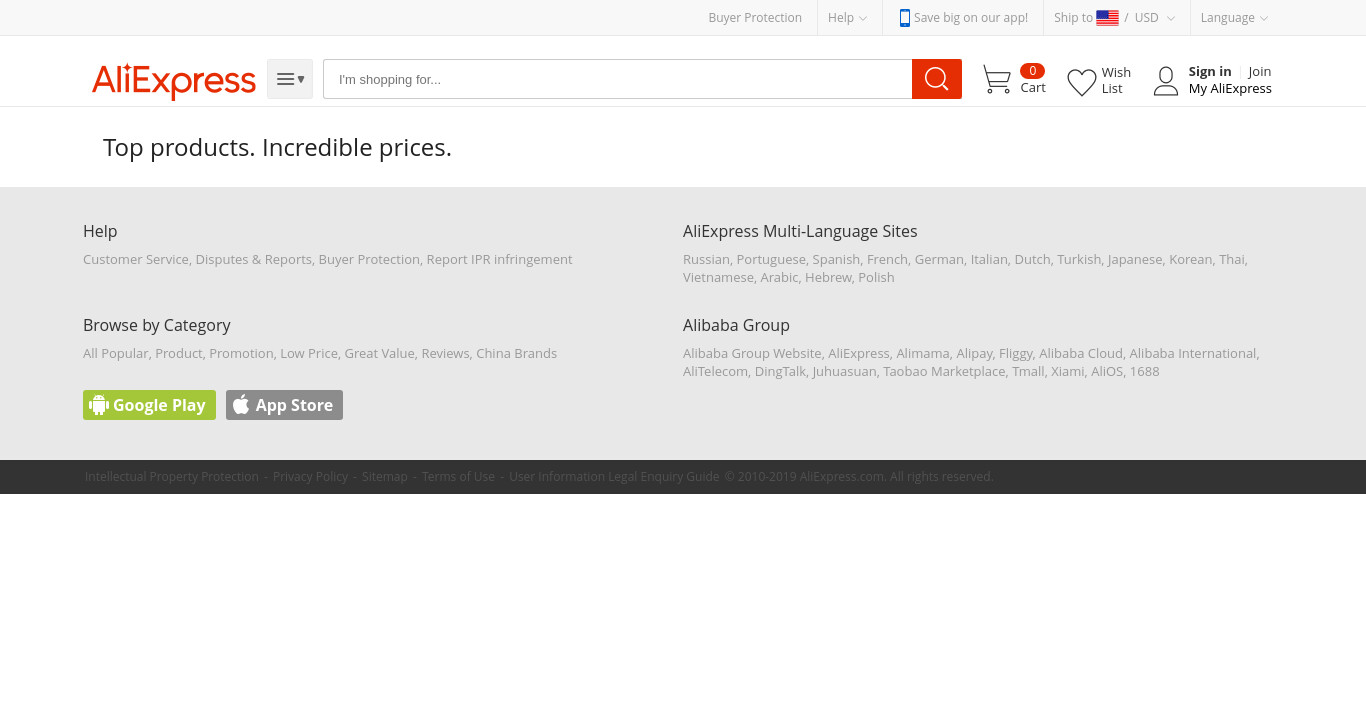Open Reviews link
1366x728 pixels.
(x=445, y=353)
